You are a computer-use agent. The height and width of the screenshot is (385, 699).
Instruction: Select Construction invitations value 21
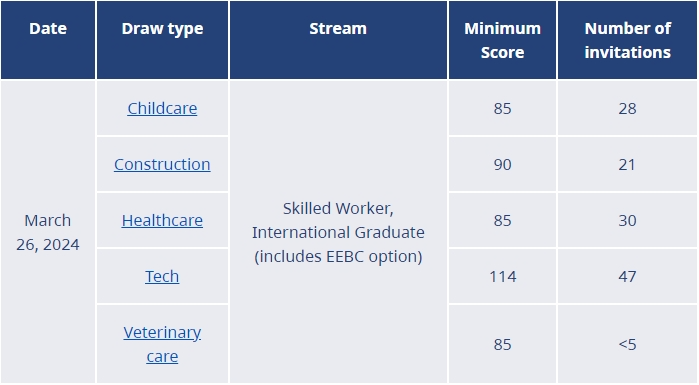[x=627, y=164]
